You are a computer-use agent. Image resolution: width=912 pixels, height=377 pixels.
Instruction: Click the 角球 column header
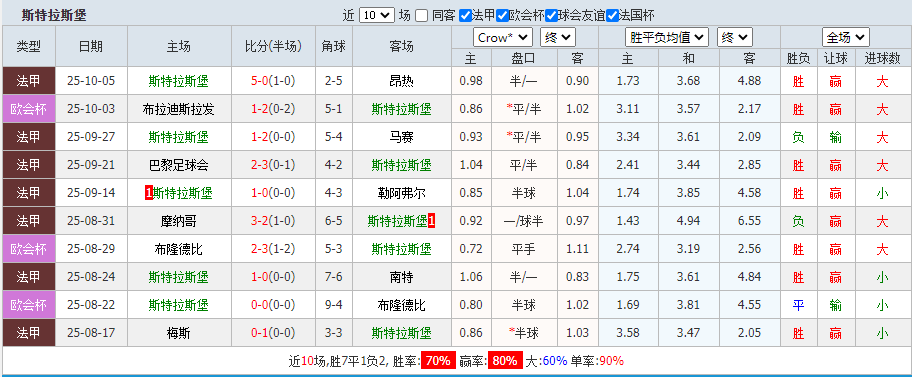pyautogui.click(x=334, y=47)
